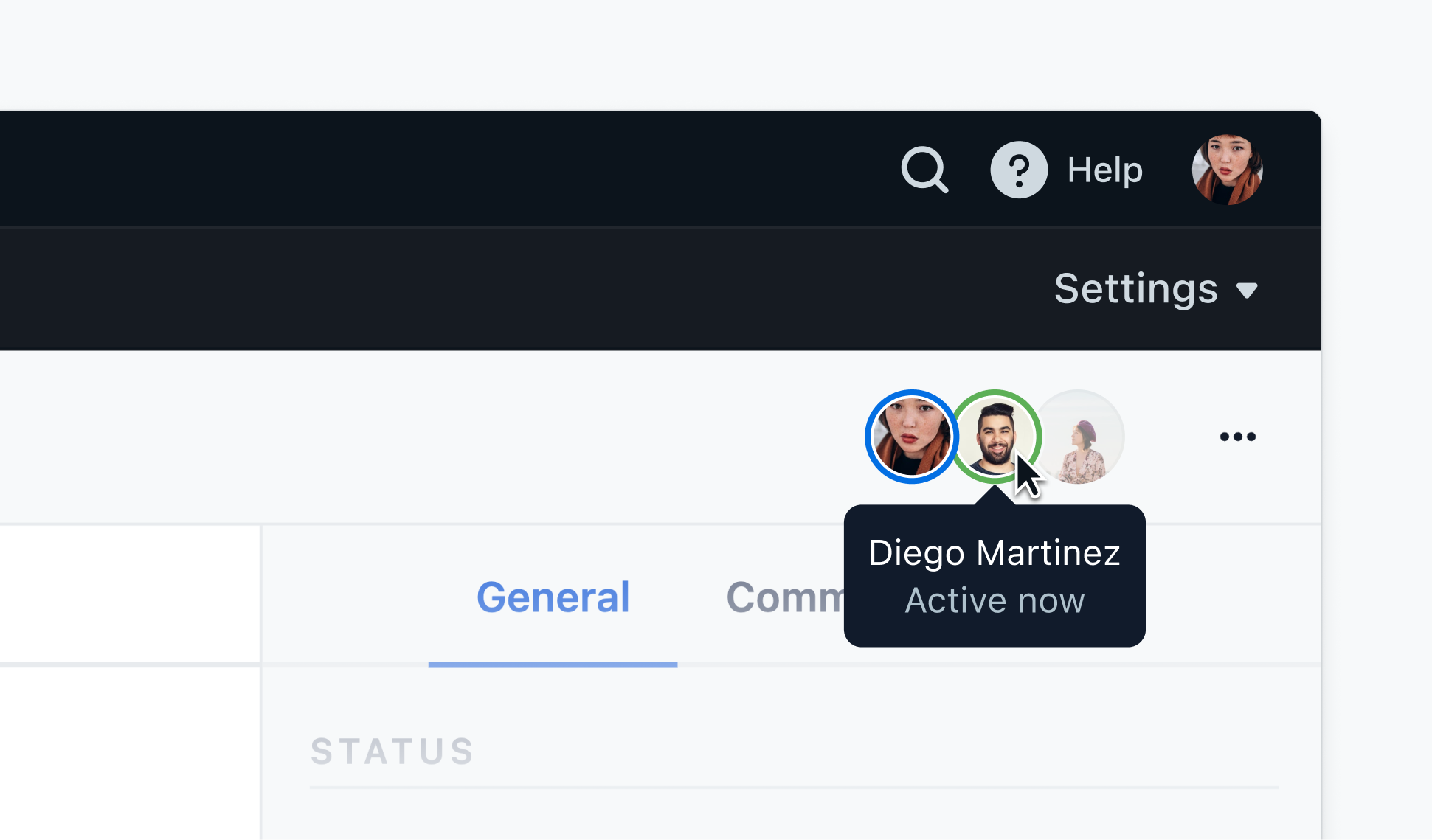1432x840 pixels.
Task: Click the Help question mark icon
Action: (1018, 170)
